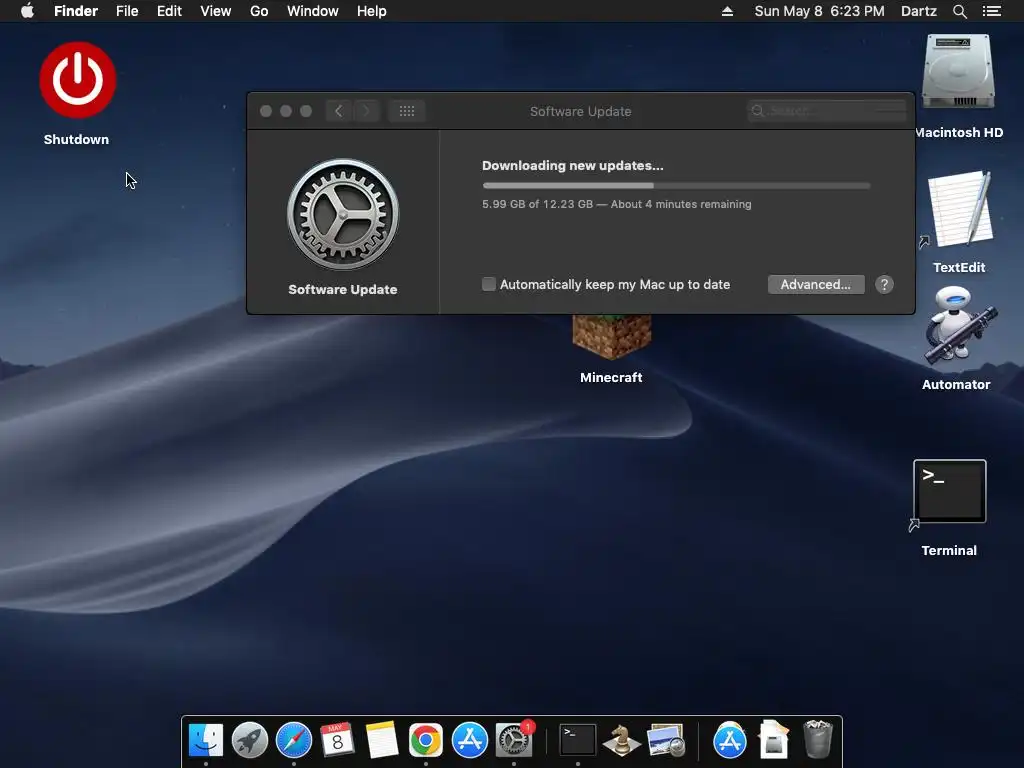The height and width of the screenshot is (768, 1024).
Task: Launch Chess from the Dock
Action: tap(621, 741)
